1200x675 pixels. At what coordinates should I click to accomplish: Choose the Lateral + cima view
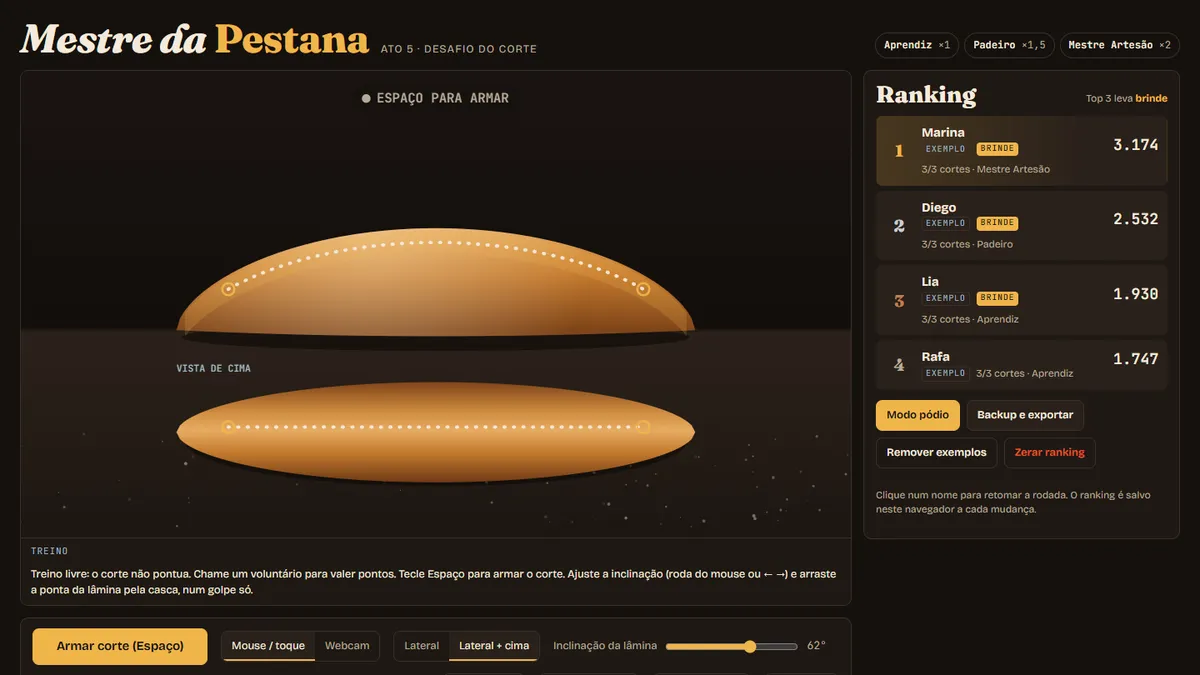pos(494,646)
